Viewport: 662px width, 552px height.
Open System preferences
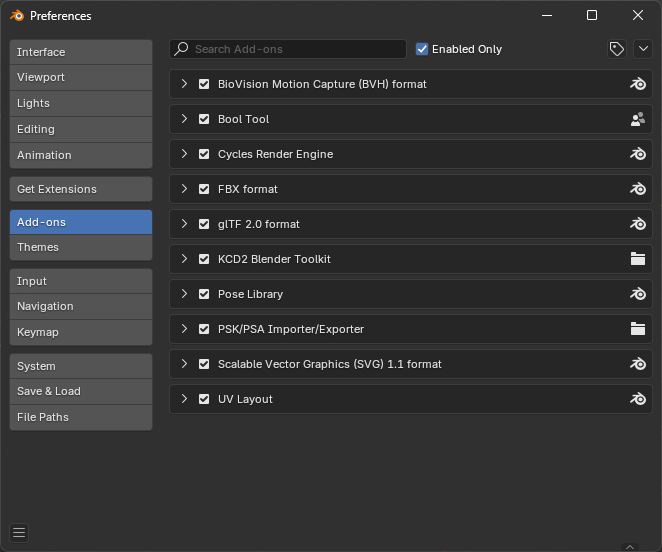pyautogui.click(x=81, y=366)
